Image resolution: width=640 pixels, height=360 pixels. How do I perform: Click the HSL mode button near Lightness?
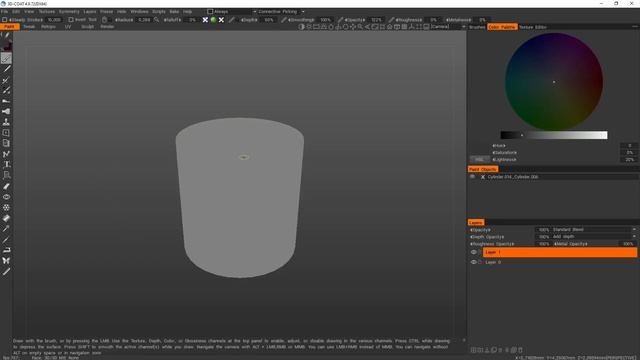coord(480,160)
